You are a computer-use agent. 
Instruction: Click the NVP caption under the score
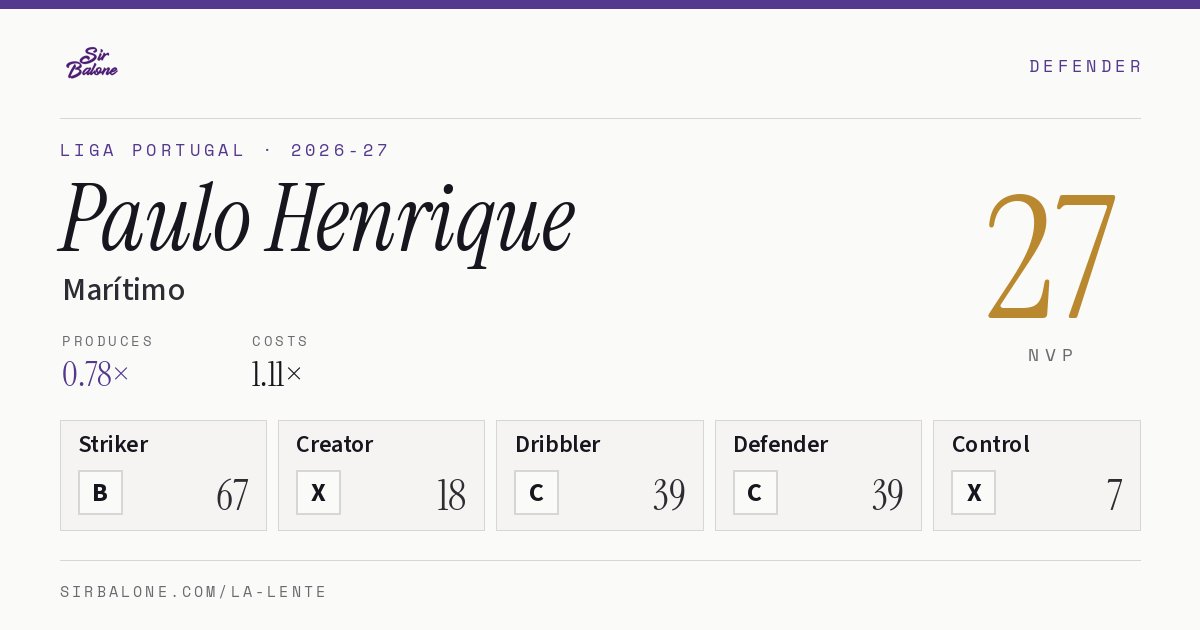click(1051, 355)
